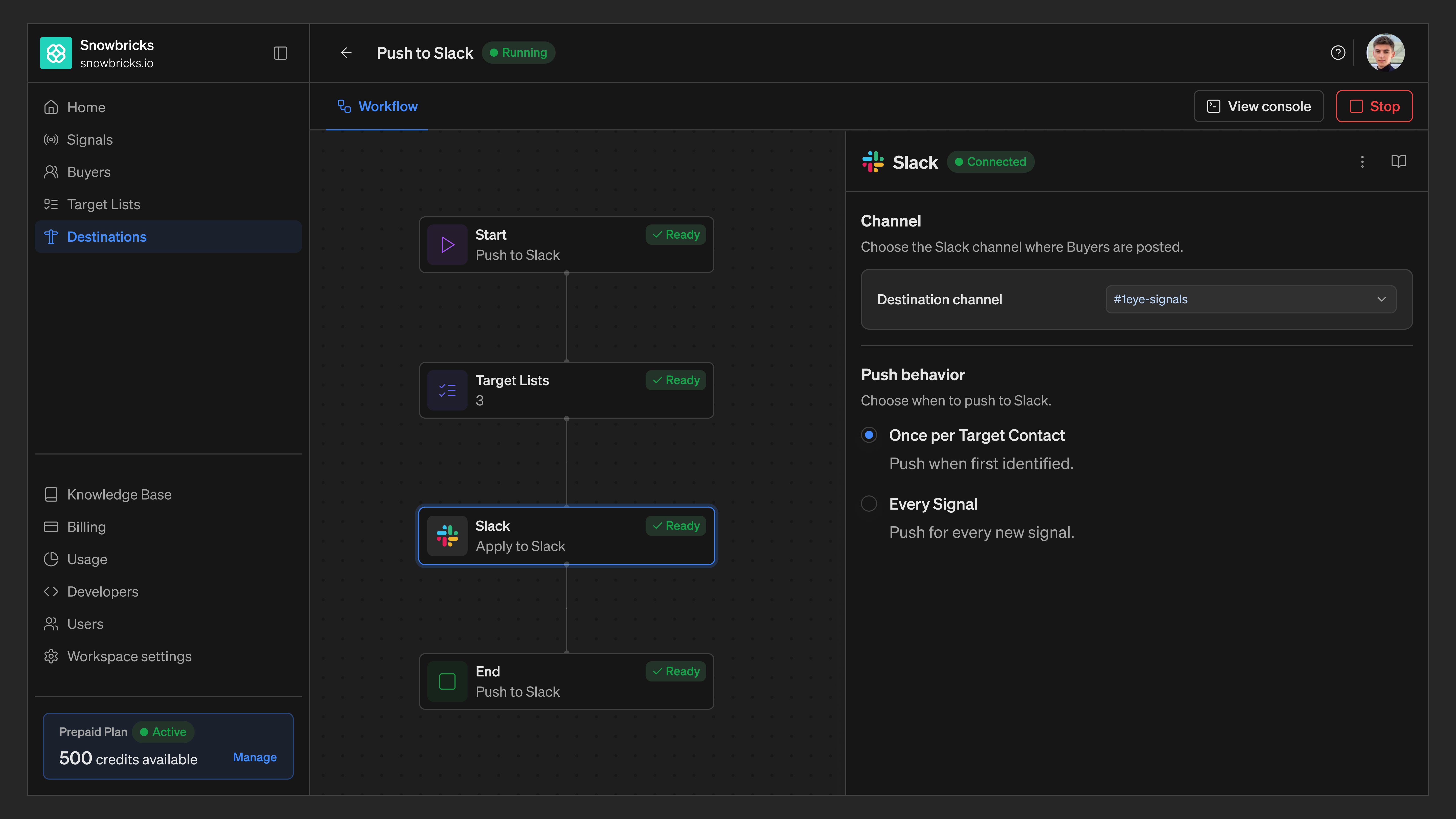Navigate to Signals
This screenshot has width=1456, height=819.
click(168, 140)
